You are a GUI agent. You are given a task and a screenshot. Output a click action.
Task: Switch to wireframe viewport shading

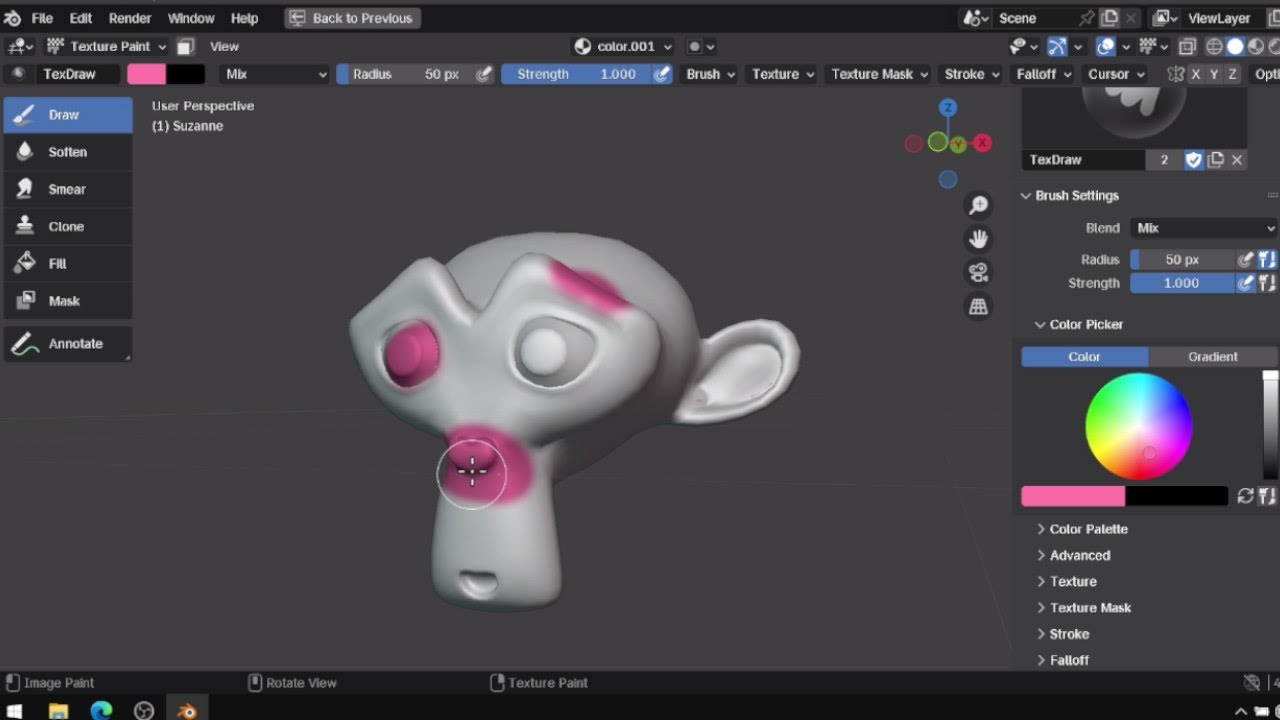click(1215, 46)
